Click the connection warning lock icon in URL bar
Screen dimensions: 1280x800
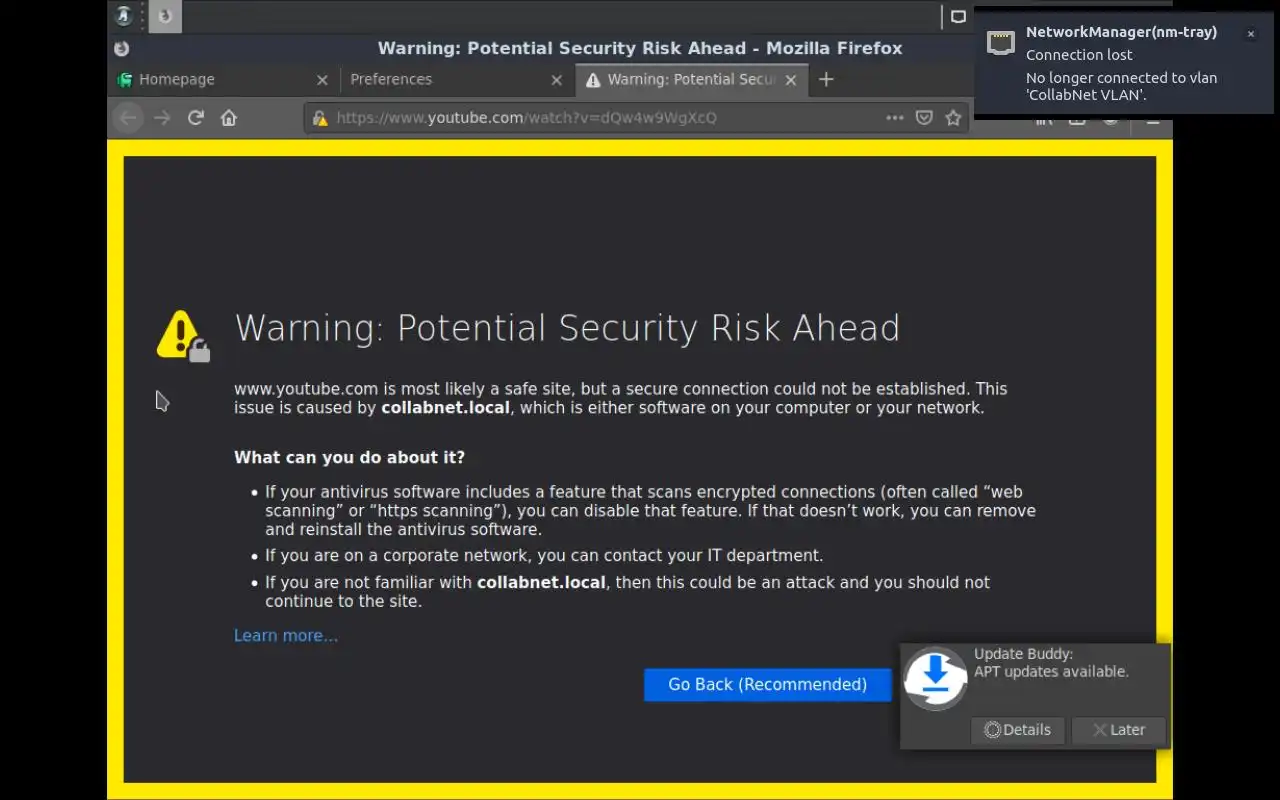(320, 118)
